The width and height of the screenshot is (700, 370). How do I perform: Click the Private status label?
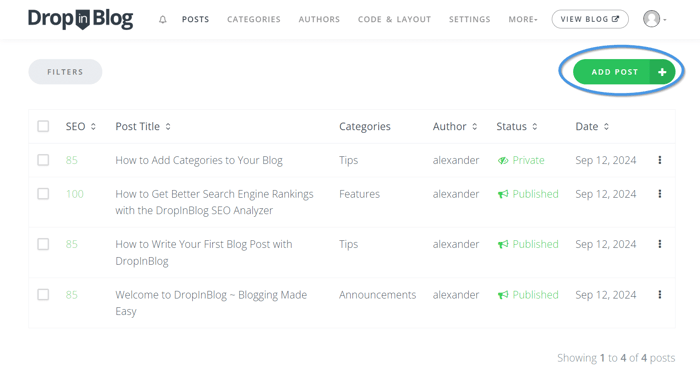point(528,160)
